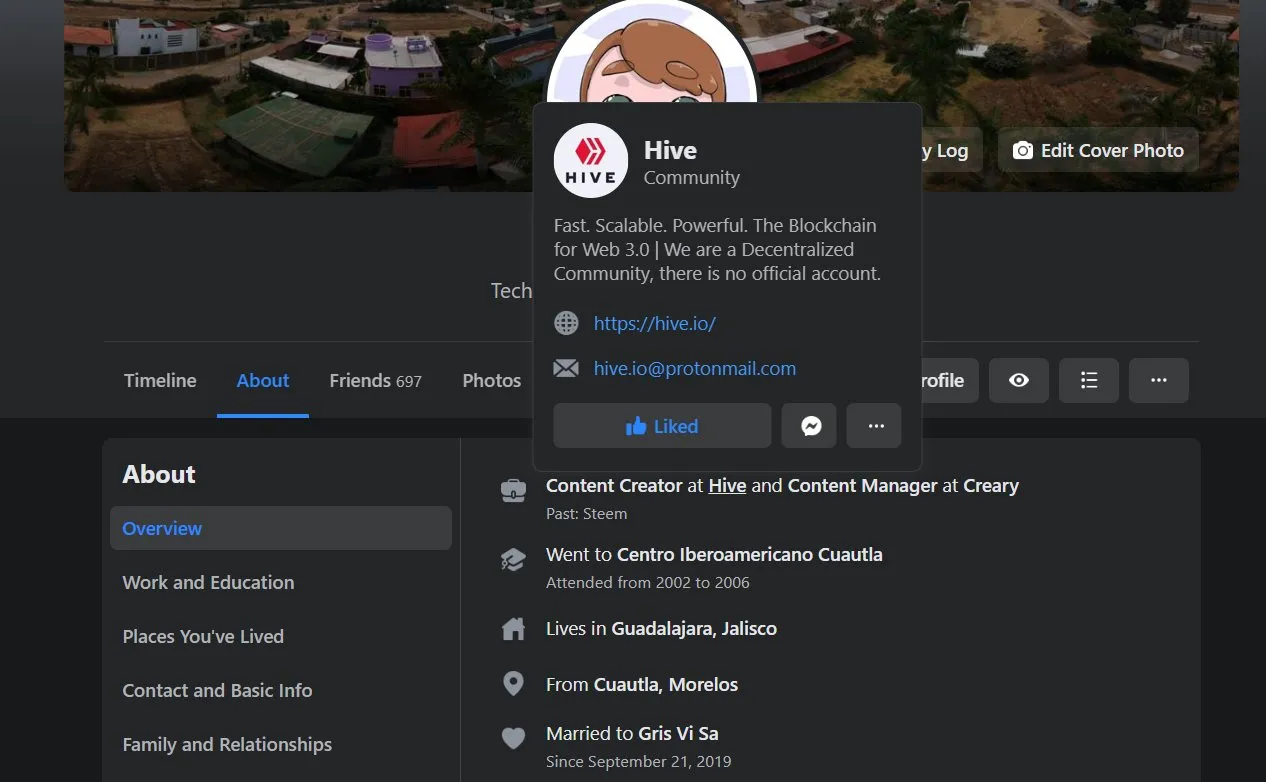Open the Hive page name link
The width and height of the screenshot is (1266, 782).
pyautogui.click(x=670, y=150)
